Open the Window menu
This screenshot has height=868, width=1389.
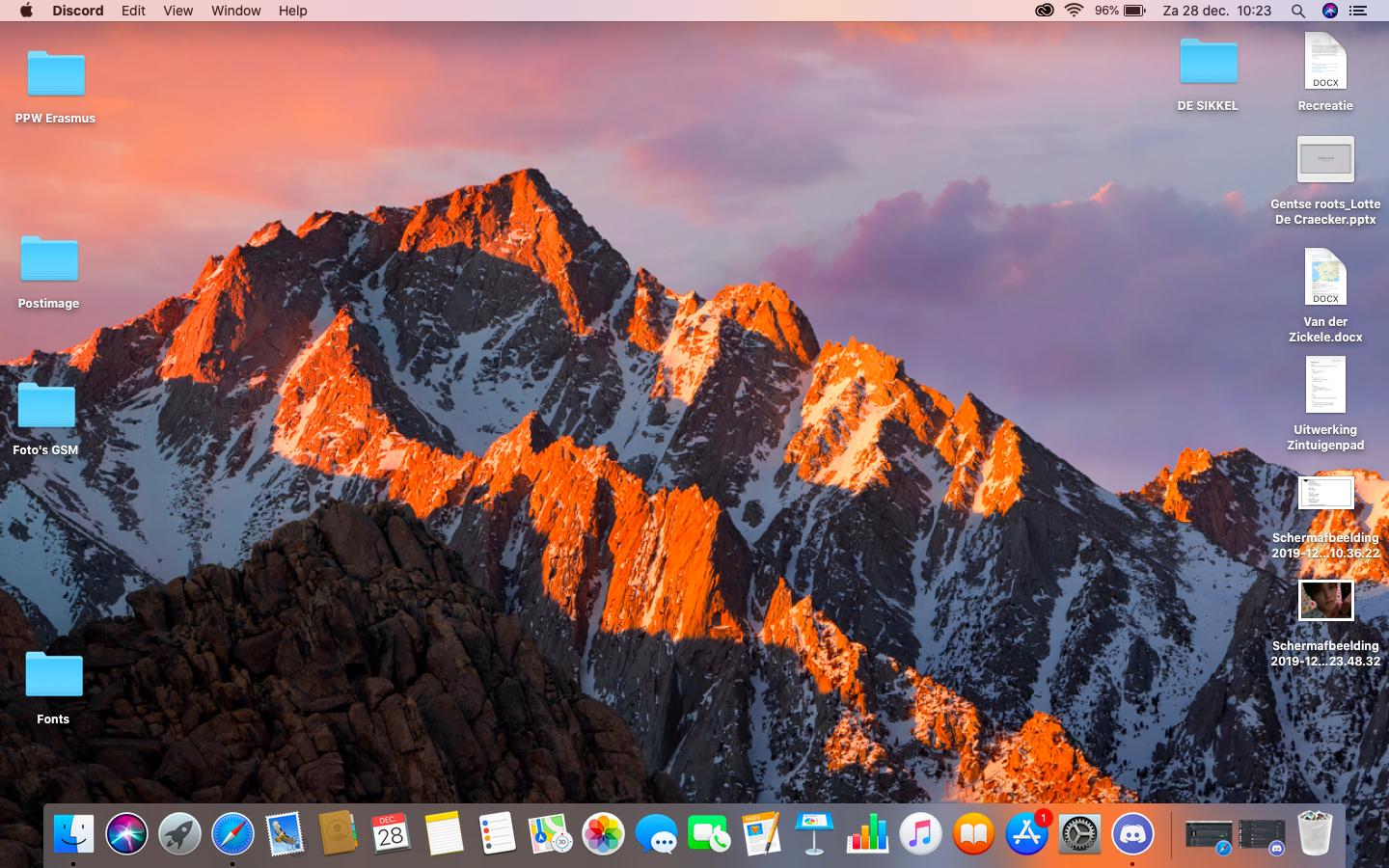[x=236, y=11]
